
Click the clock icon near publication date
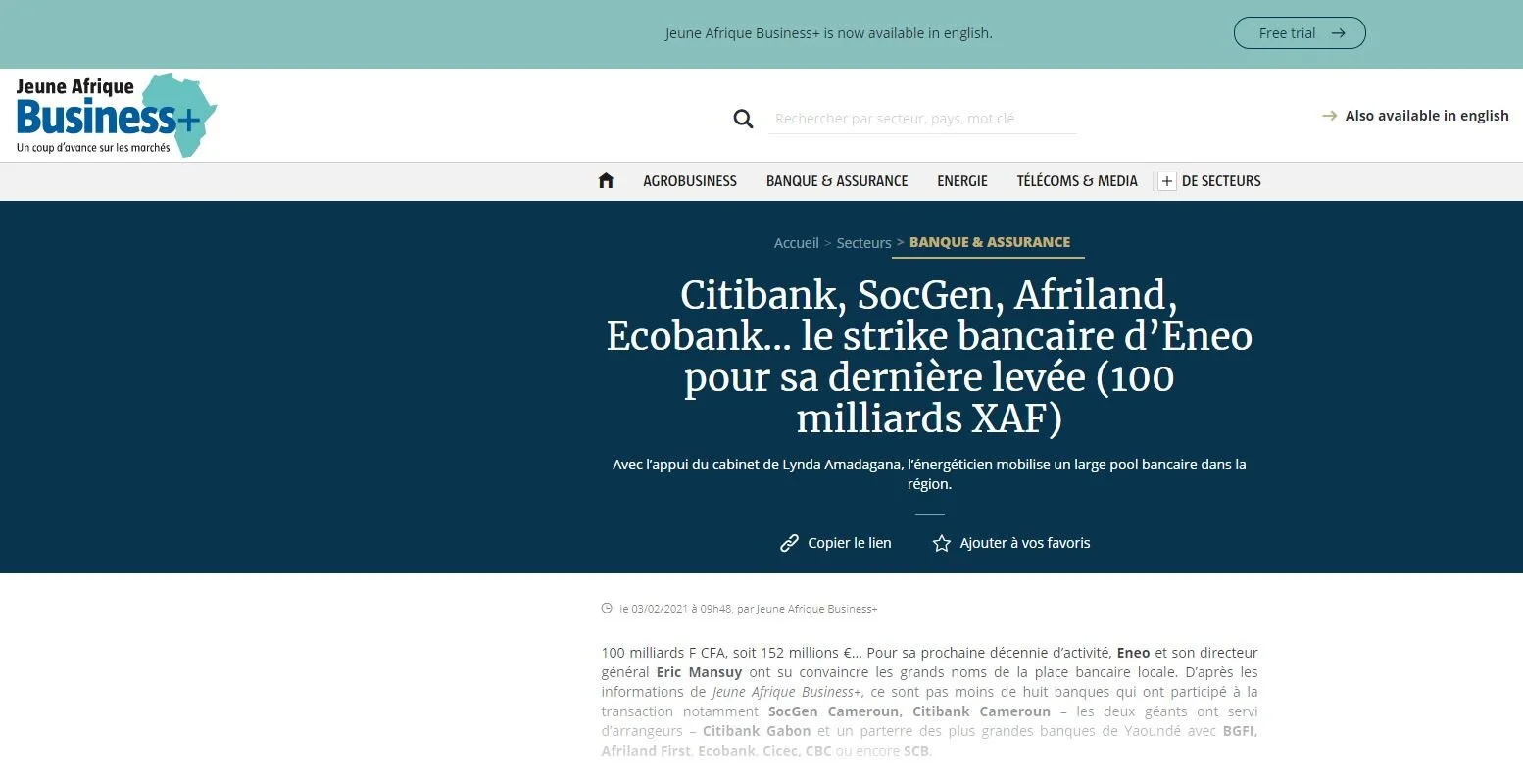pyautogui.click(x=607, y=609)
